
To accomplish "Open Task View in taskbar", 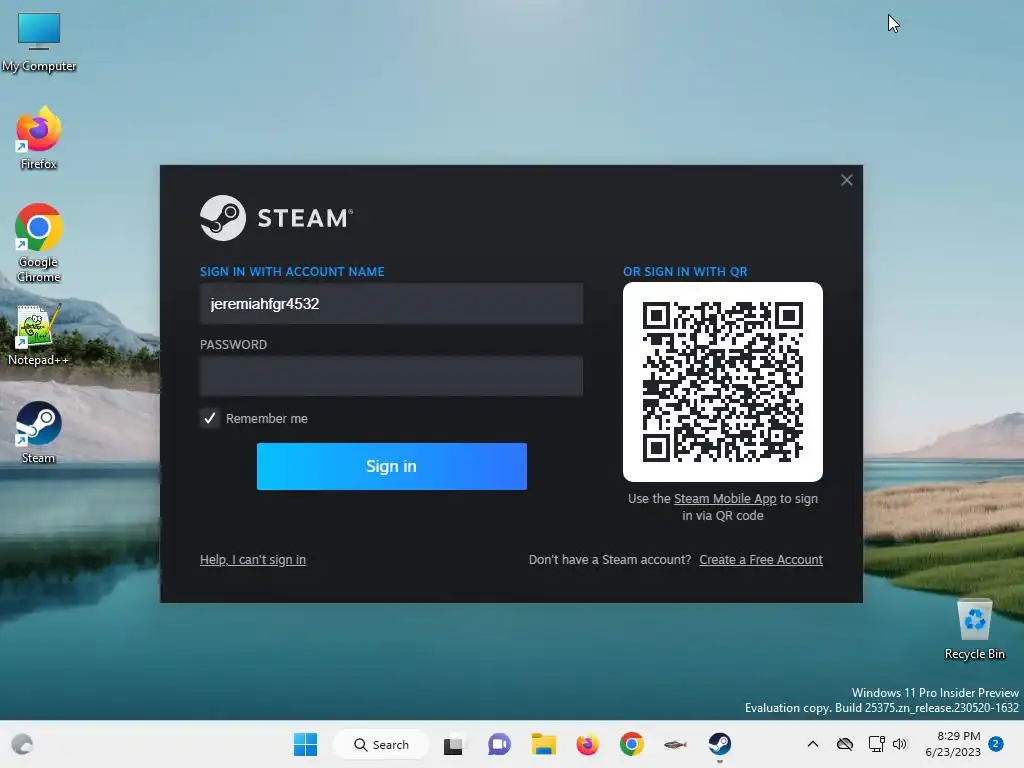I will coord(454,744).
